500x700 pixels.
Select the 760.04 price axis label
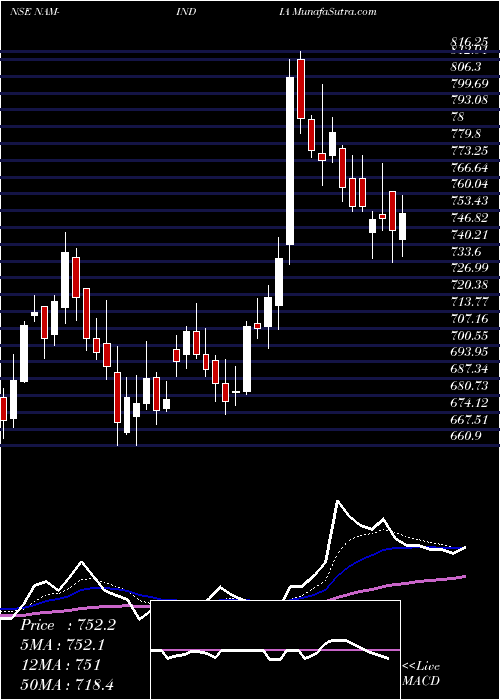tap(470, 184)
